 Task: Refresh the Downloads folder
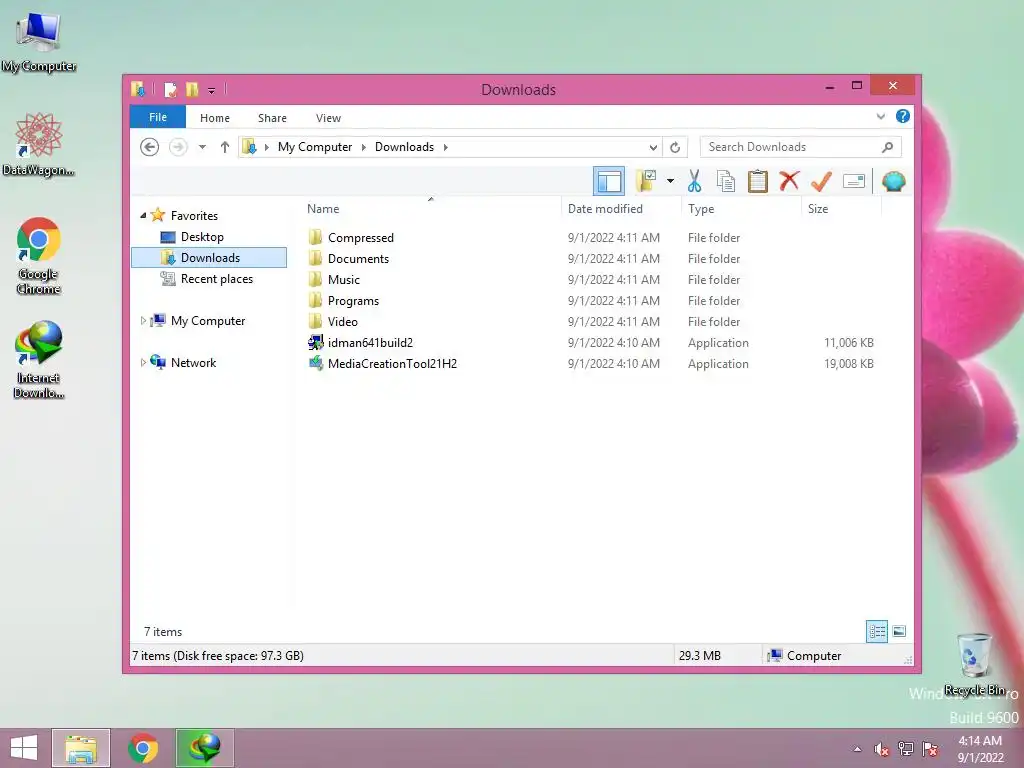[x=675, y=148]
